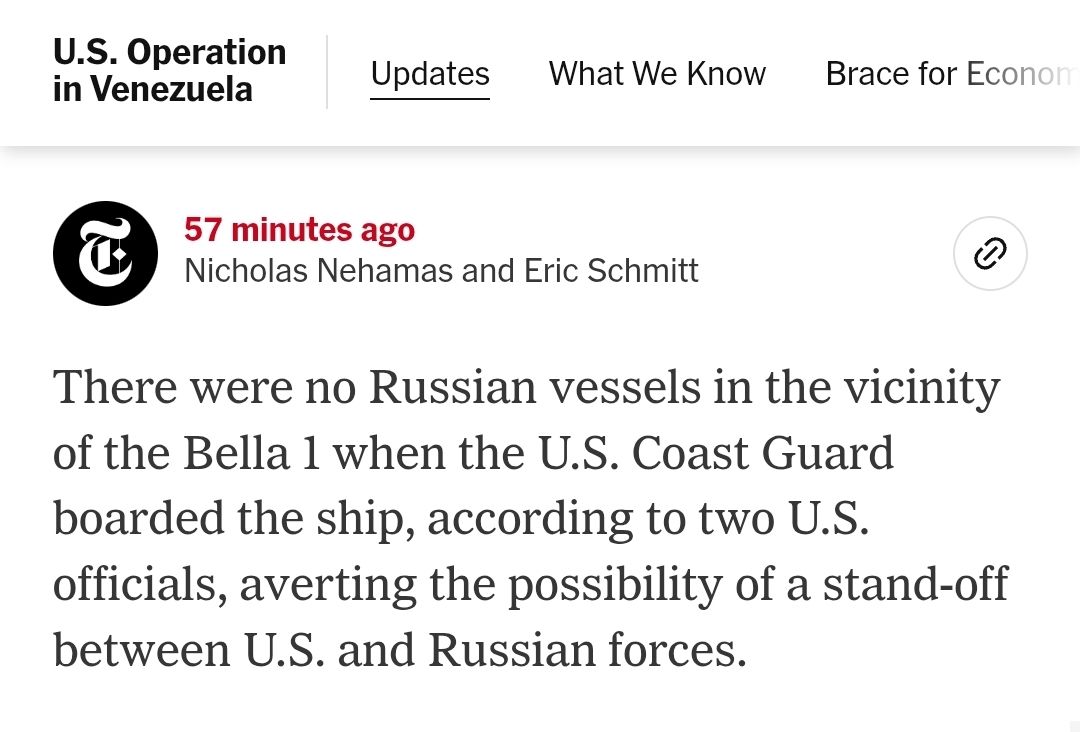Click the 57 minutes ago timestamp
Viewport: 1080px width, 732px height.
pos(299,230)
